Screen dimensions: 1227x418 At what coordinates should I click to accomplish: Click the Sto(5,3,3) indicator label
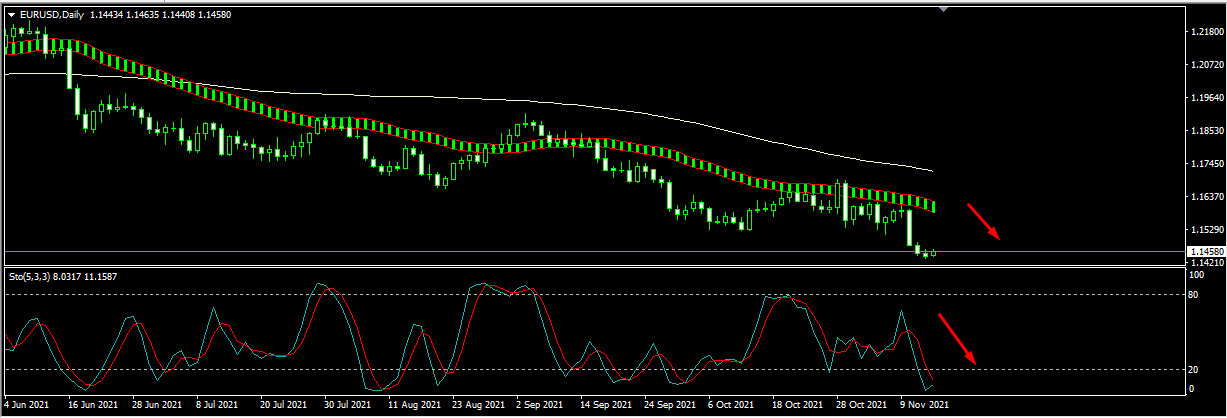(32, 275)
